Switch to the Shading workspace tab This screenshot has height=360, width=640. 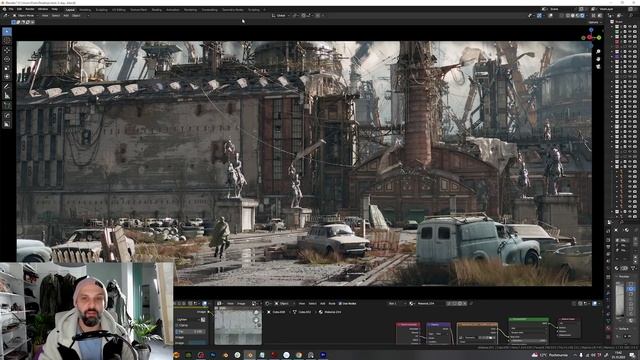[156, 9]
